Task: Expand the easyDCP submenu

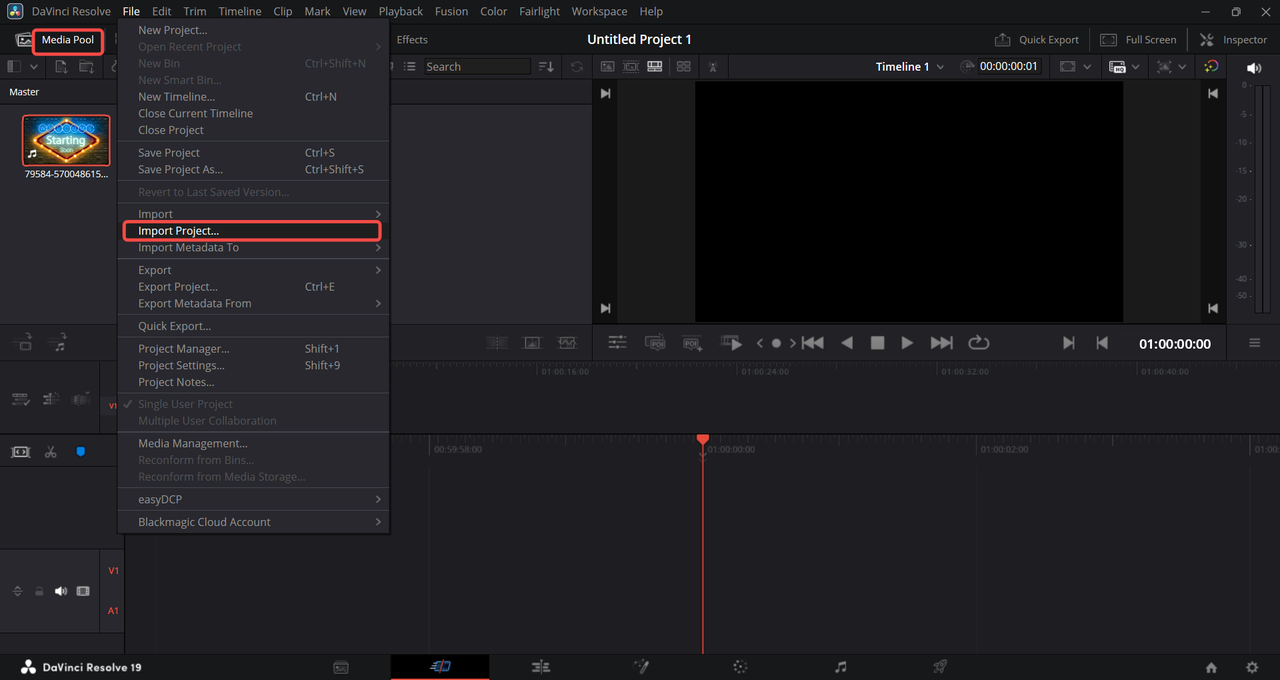Action: (253, 499)
